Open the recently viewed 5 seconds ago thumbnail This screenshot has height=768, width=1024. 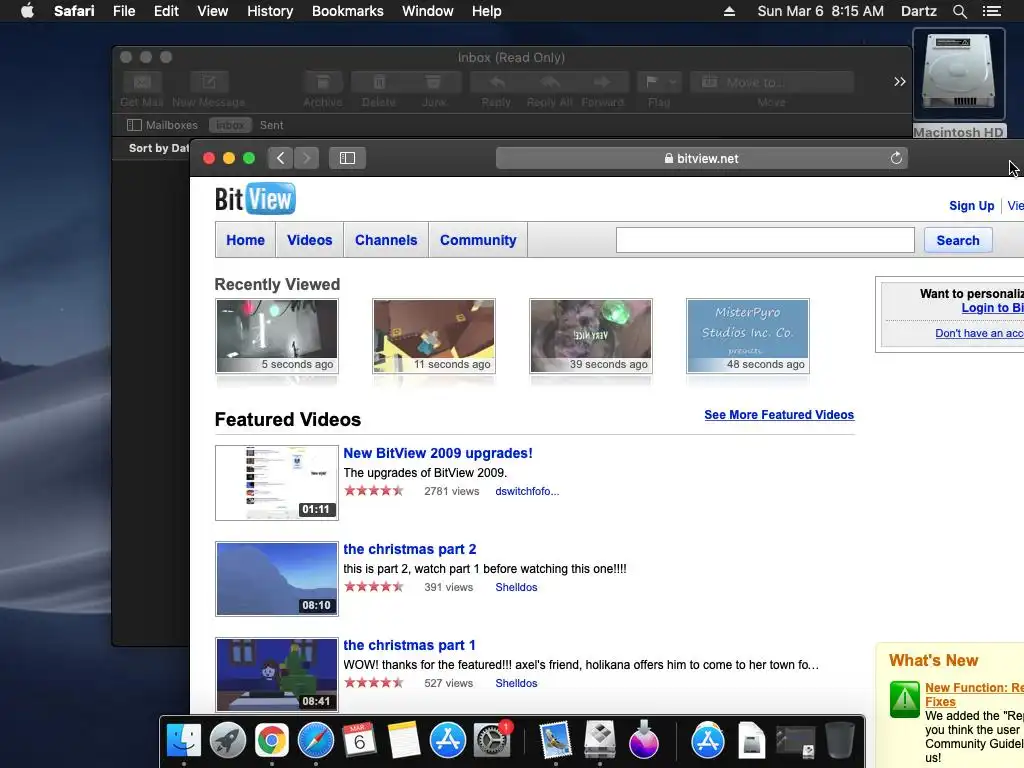[277, 336]
